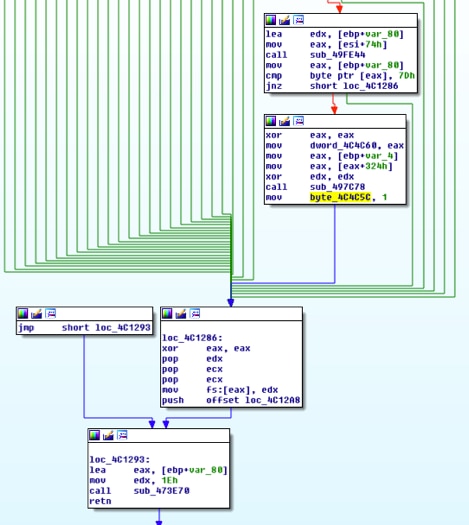
Task: Click group nodes icon on sub_49FE44 call block
Action: pos(299,20)
